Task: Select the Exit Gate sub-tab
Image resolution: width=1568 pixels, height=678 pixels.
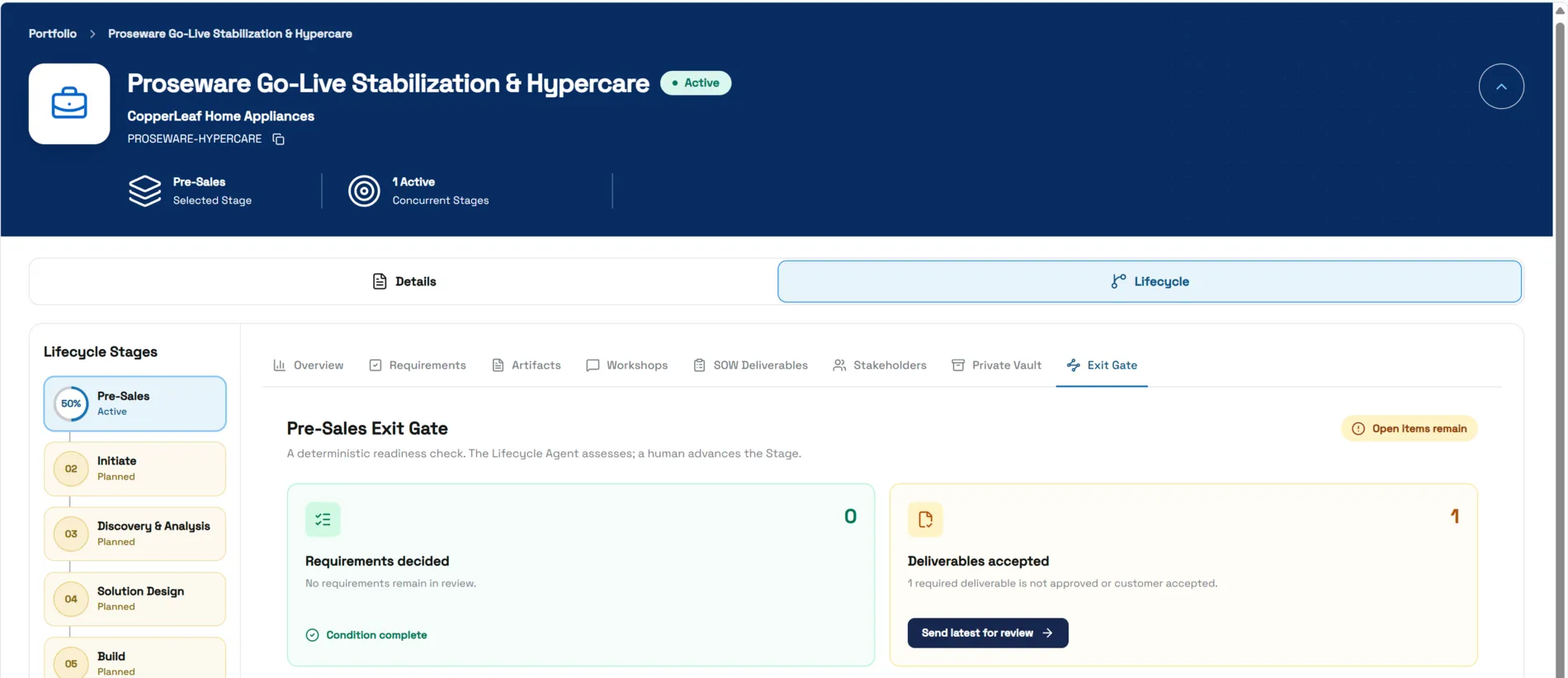Action: pos(1102,365)
